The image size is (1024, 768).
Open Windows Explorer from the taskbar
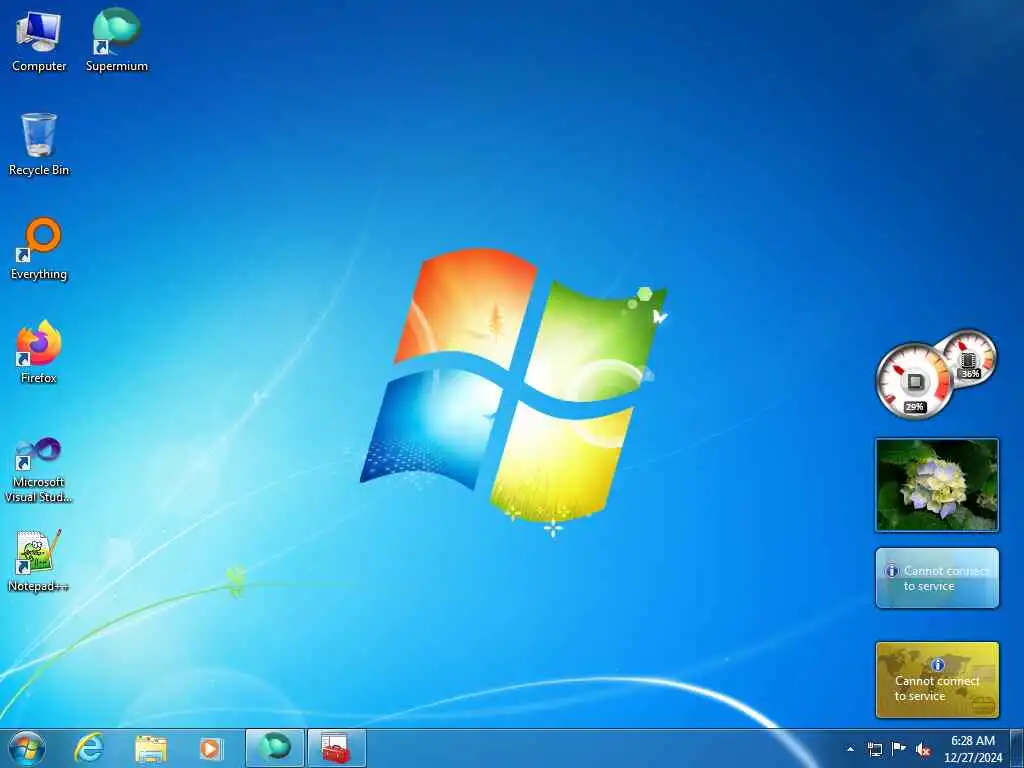pyautogui.click(x=151, y=749)
